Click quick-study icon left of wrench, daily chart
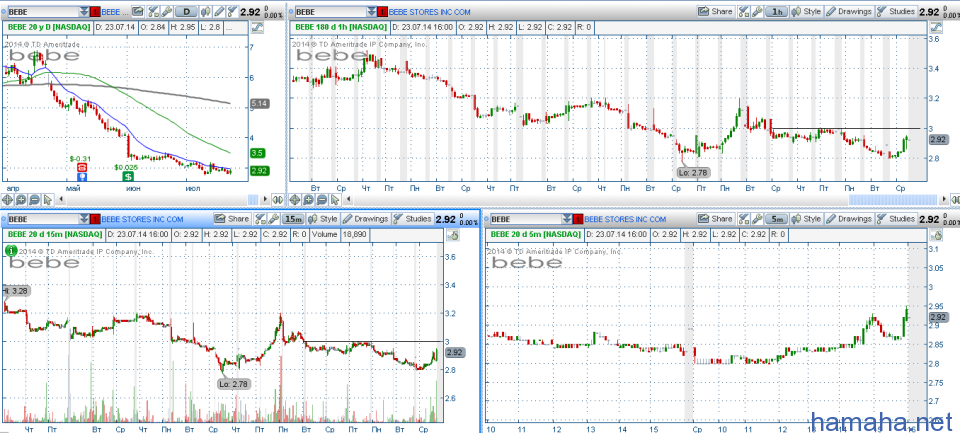 (x=153, y=12)
